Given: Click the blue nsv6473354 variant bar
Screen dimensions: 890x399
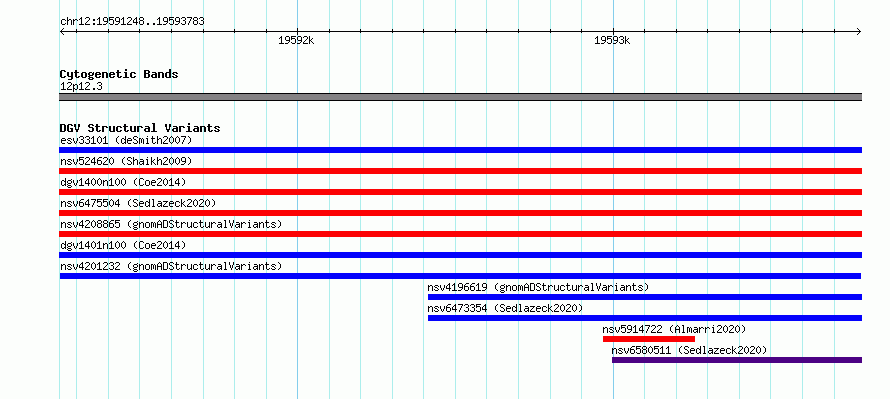Looking at the screenshot, I should 645,318.
